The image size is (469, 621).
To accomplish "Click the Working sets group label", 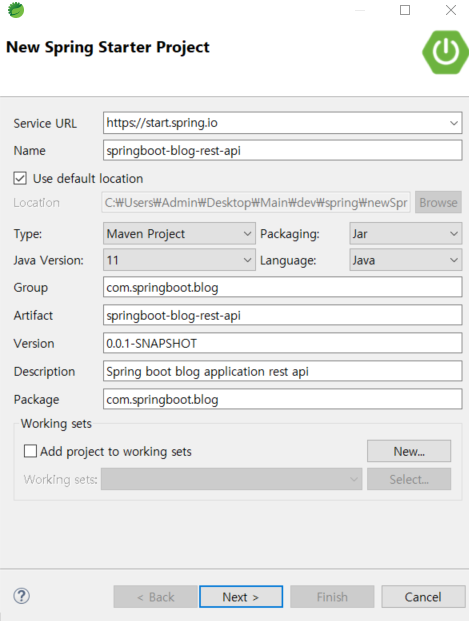I will point(56,423).
